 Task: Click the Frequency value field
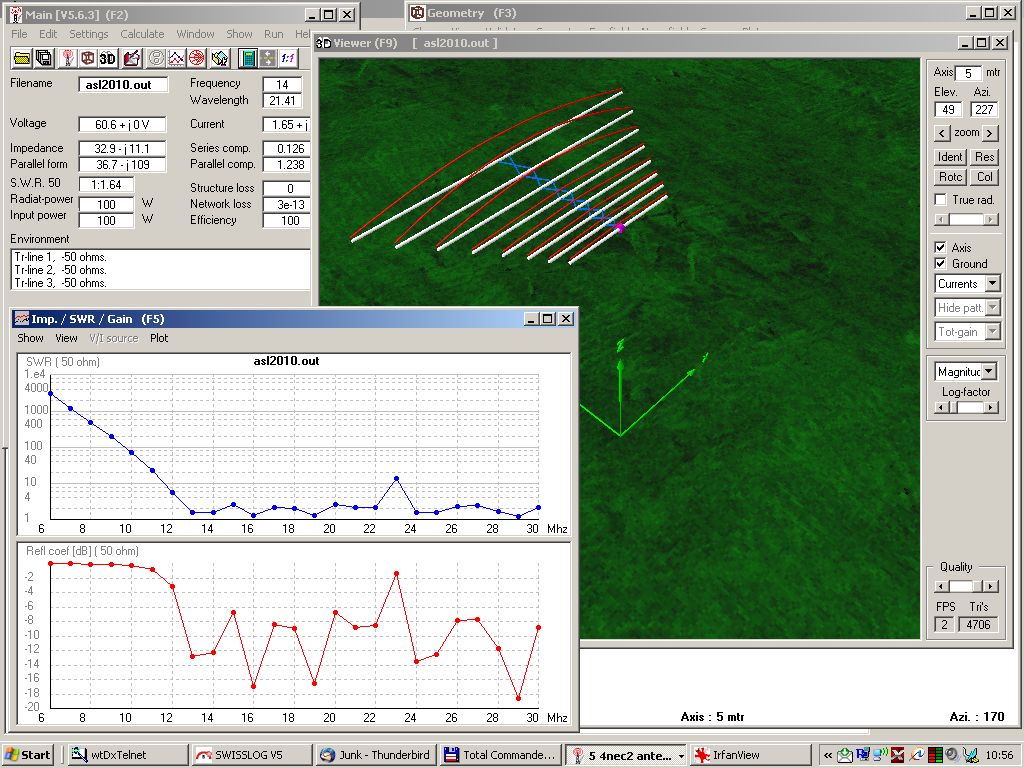282,84
